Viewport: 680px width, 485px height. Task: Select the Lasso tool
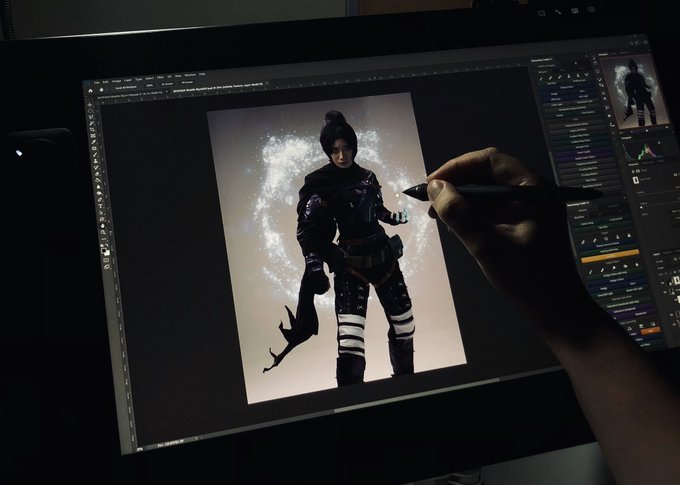point(91,117)
